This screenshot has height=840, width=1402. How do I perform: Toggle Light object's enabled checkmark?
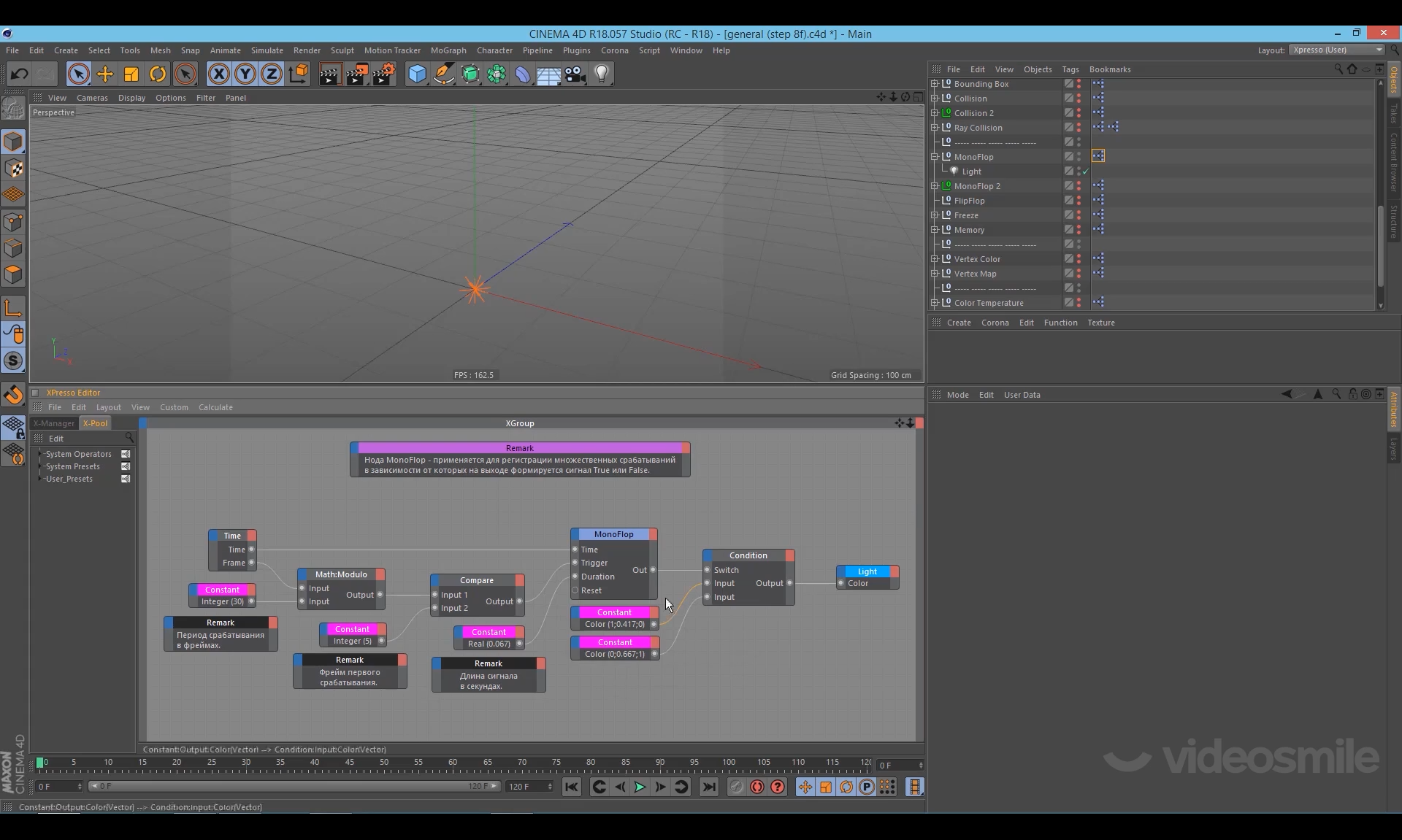tap(1086, 172)
